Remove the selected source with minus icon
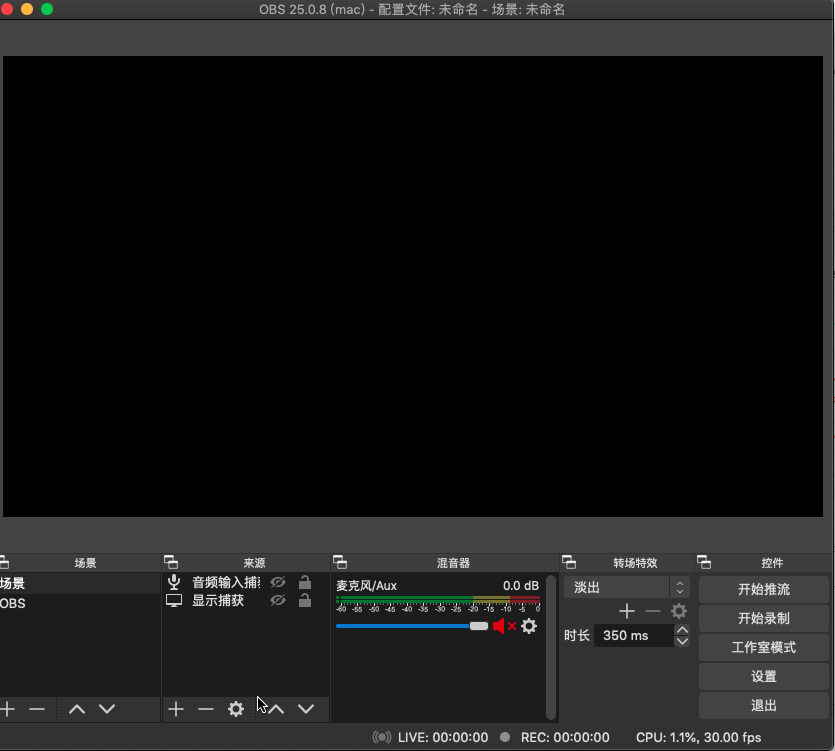Screen dimensions: 835x751 206,709
